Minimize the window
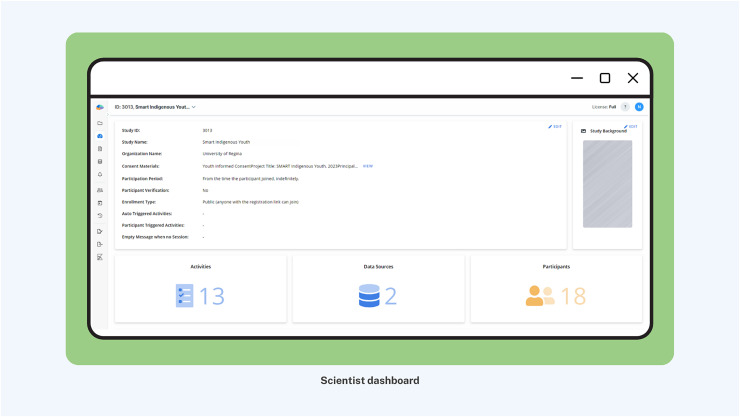 click(x=577, y=78)
